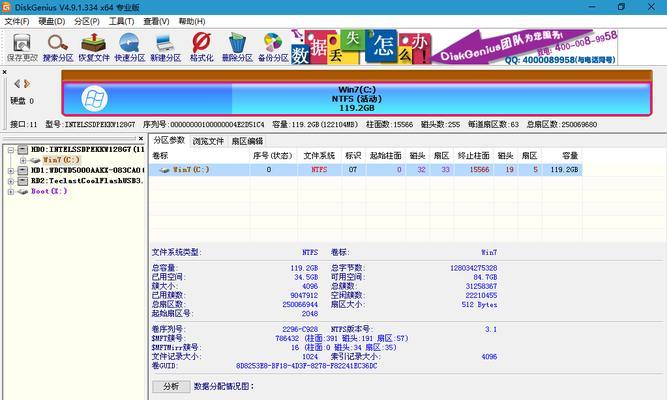Open the 文件(F) menu
Image resolution: width=667 pixels, height=400 pixels.
pyautogui.click(x=17, y=21)
